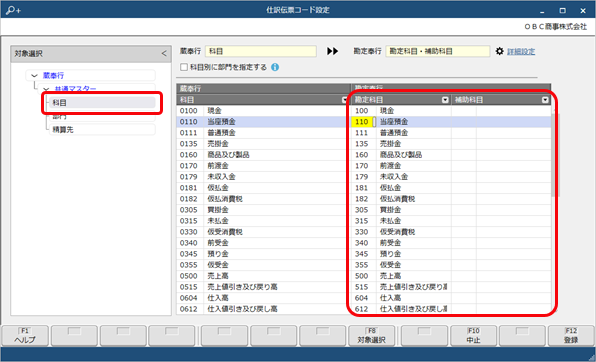The height and width of the screenshot is (362, 596).
Task: Open the 詳細設定 link
Action: 521,51
